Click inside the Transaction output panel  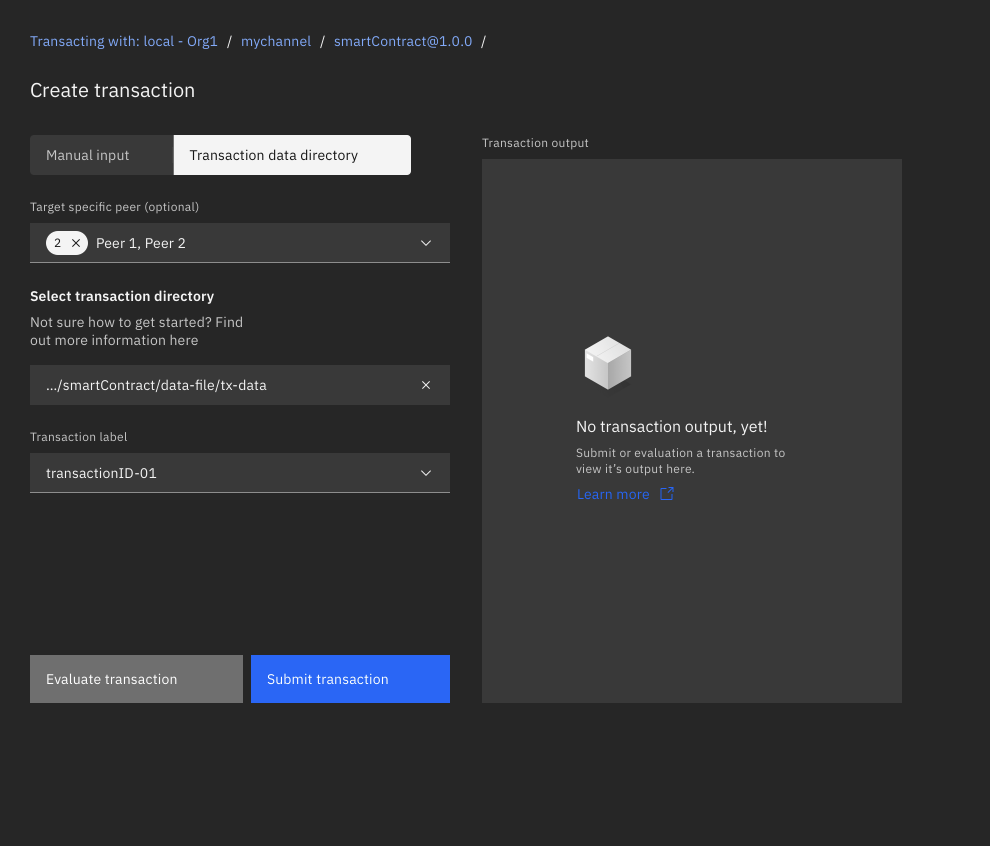click(691, 600)
